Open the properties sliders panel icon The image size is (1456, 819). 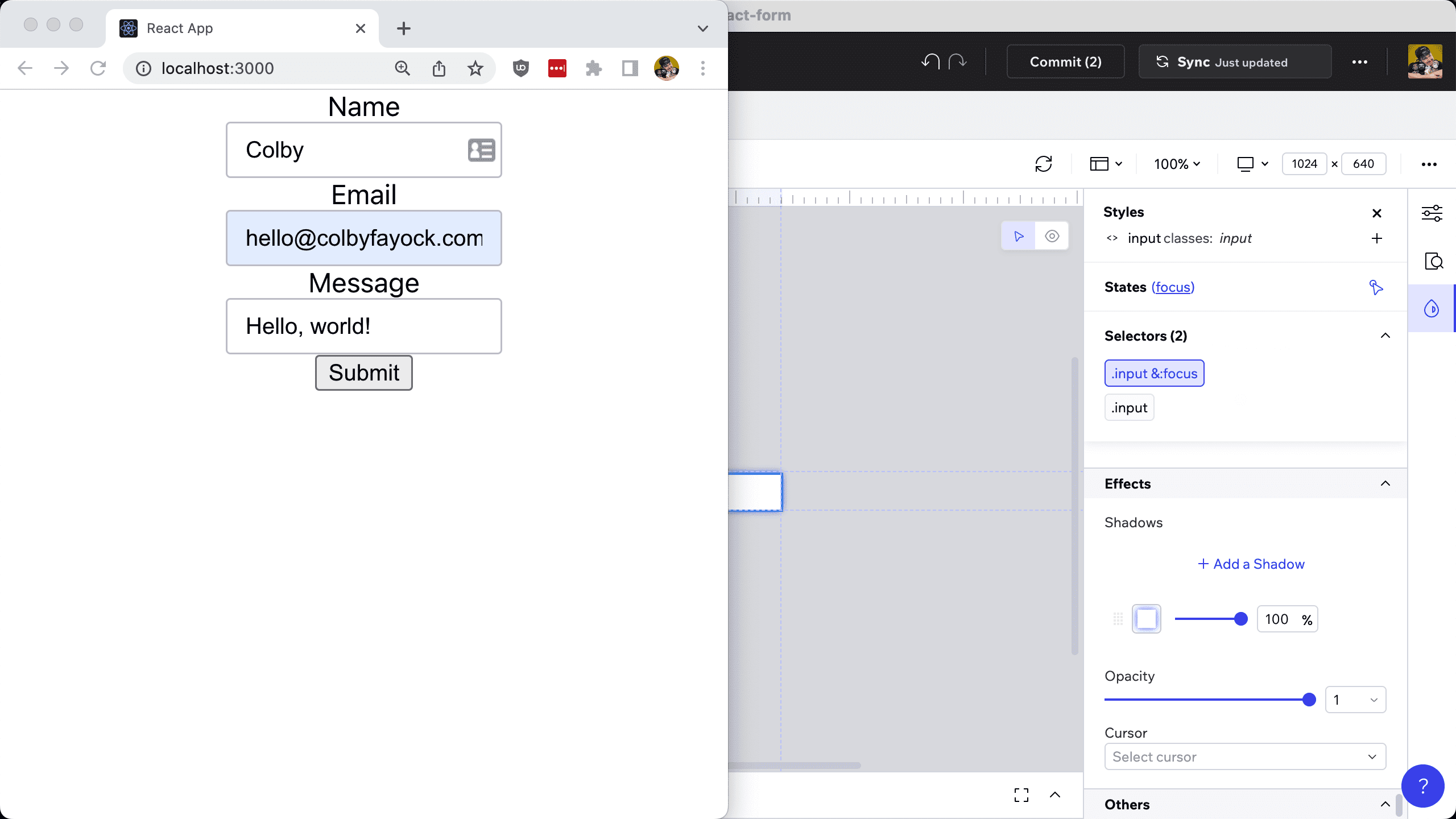tap(1432, 213)
